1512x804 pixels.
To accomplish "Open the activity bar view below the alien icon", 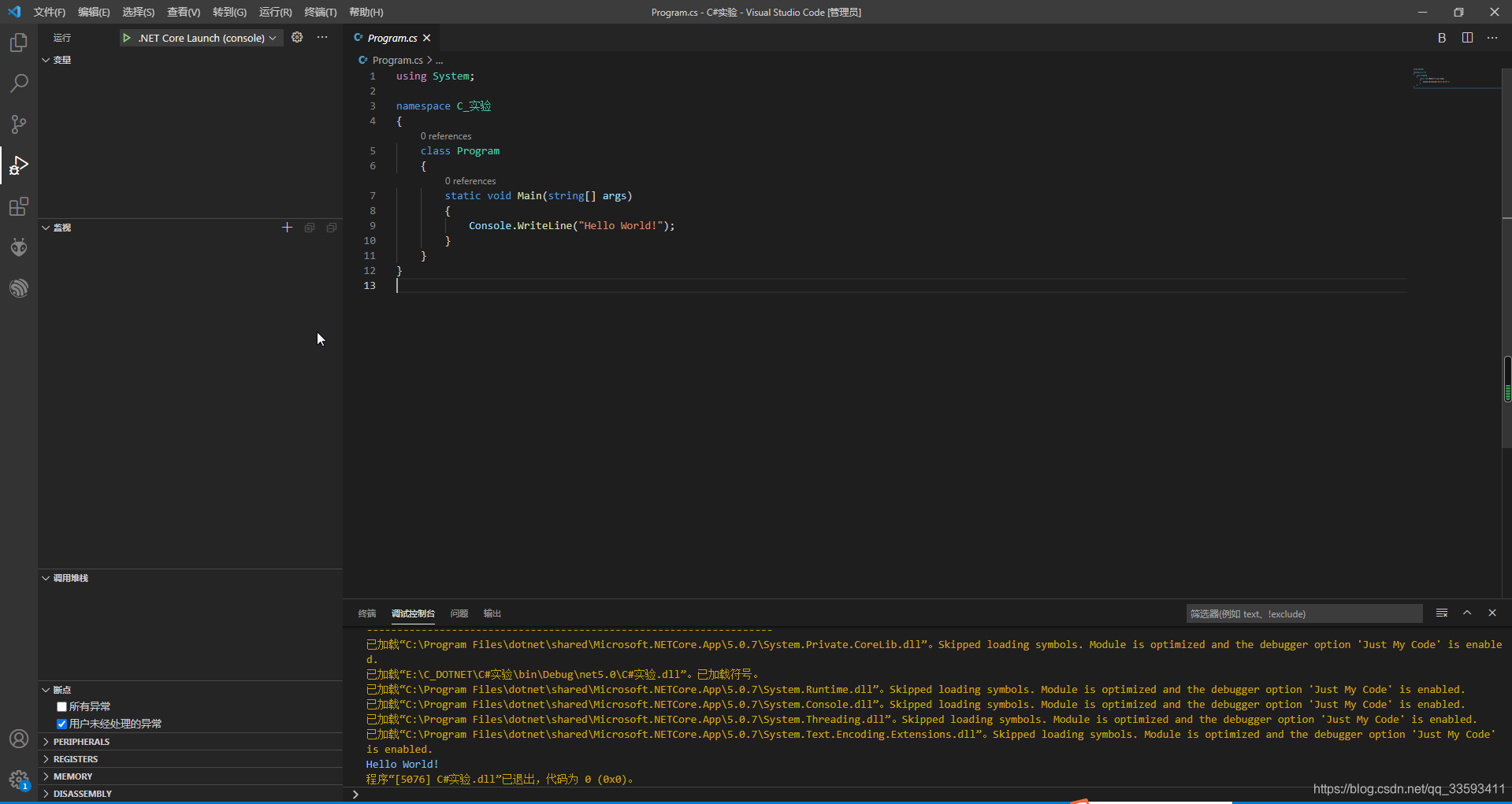I will (19, 288).
